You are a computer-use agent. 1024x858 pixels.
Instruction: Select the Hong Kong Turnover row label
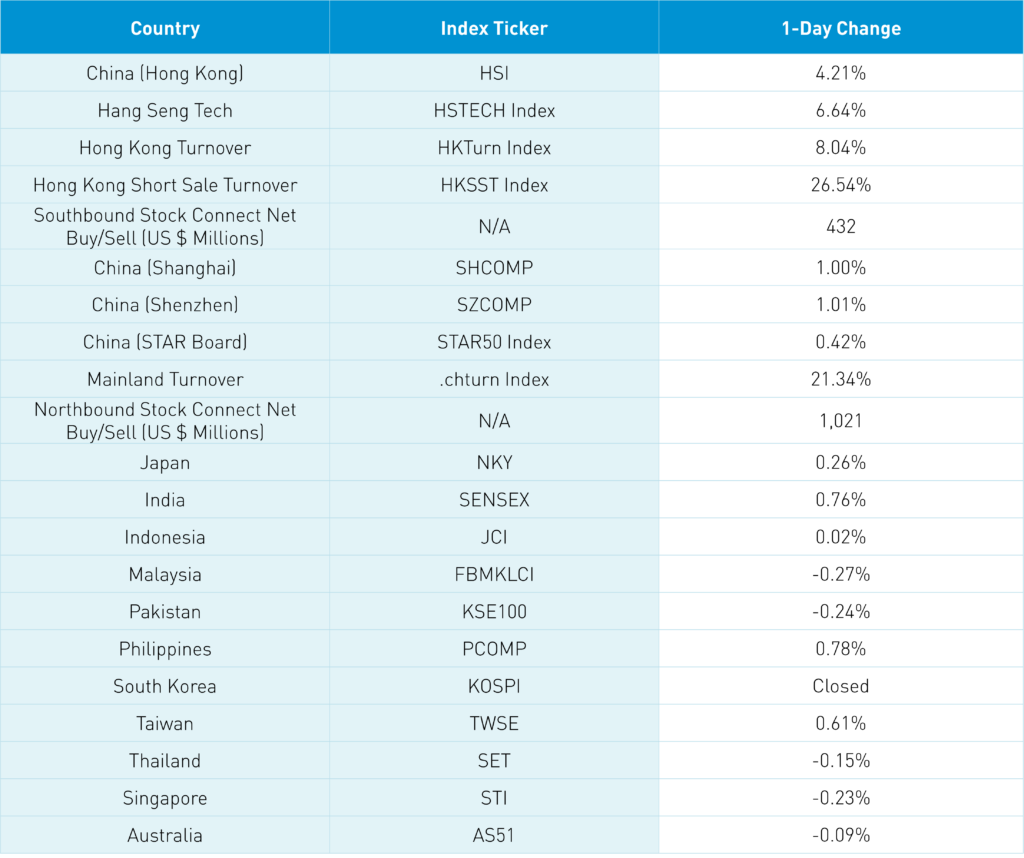pos(165,148)
